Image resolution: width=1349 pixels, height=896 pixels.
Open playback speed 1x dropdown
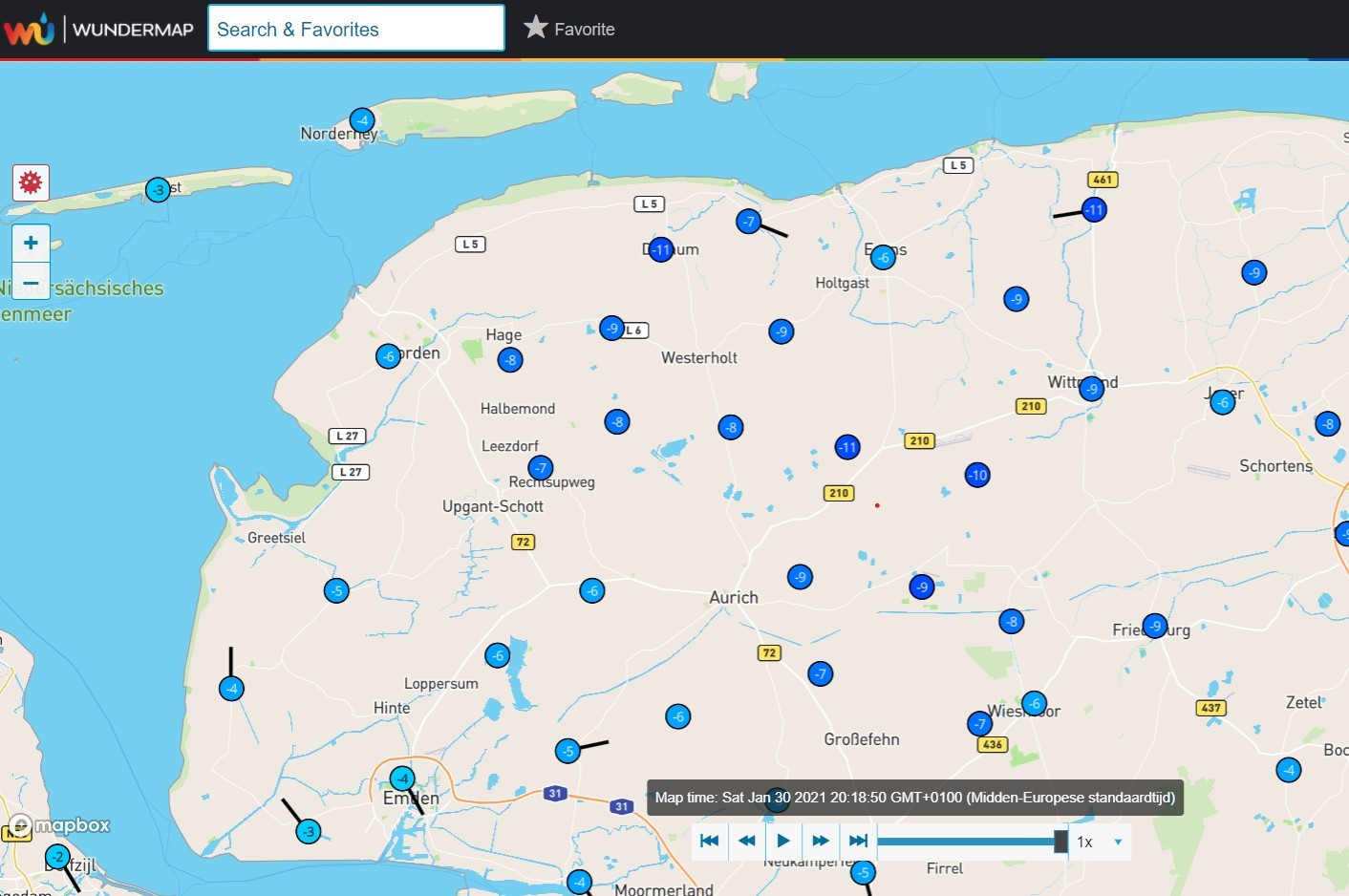pyautogui.click(x=1100, y=842)
